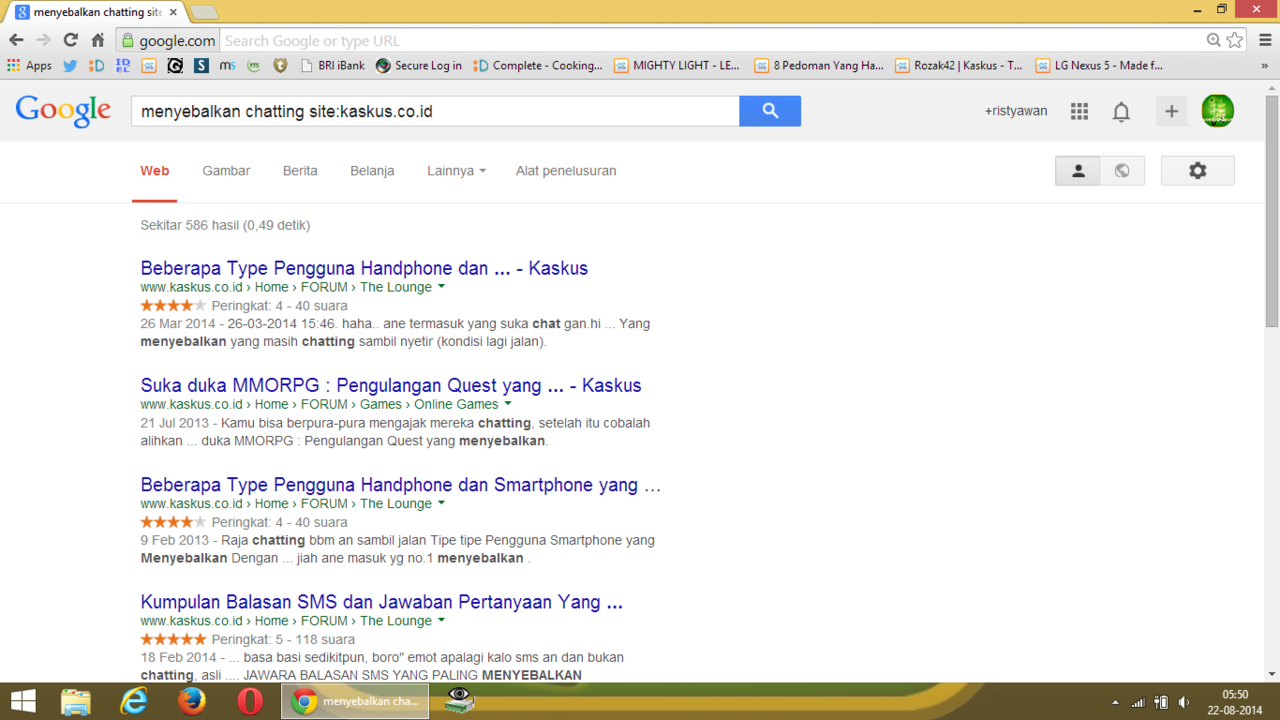Image resolution: width=1280 pixels, height=720 pixels.
Task: Select the menyebalkan chatting browser tab
Action: [96, 12]
